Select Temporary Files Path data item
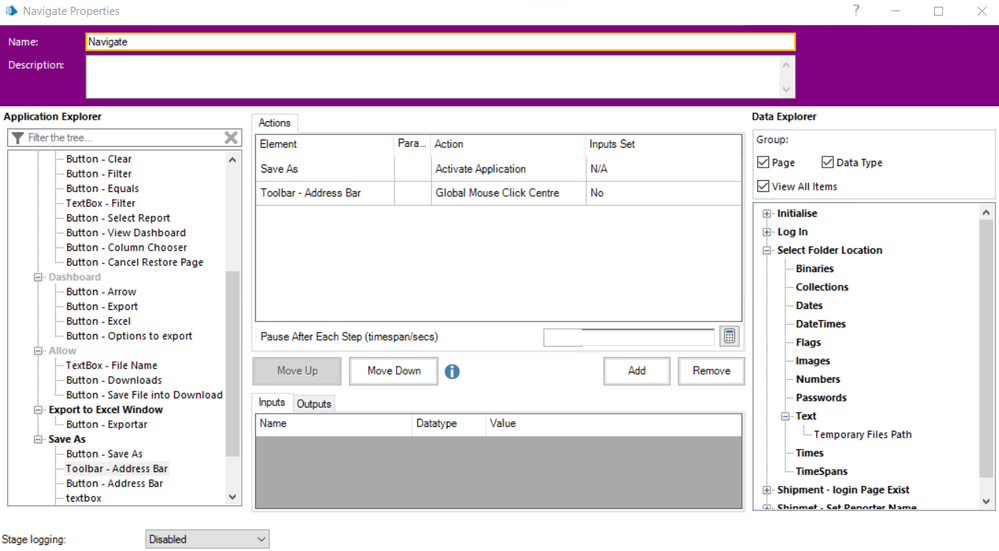This screenshot has width=999, height=551. point(862,435)
